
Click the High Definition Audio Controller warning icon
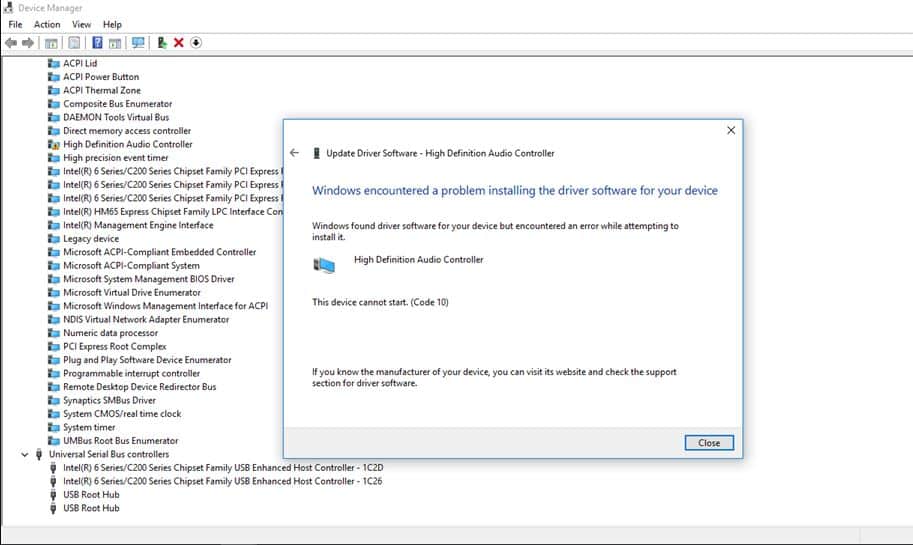(54, 144)
